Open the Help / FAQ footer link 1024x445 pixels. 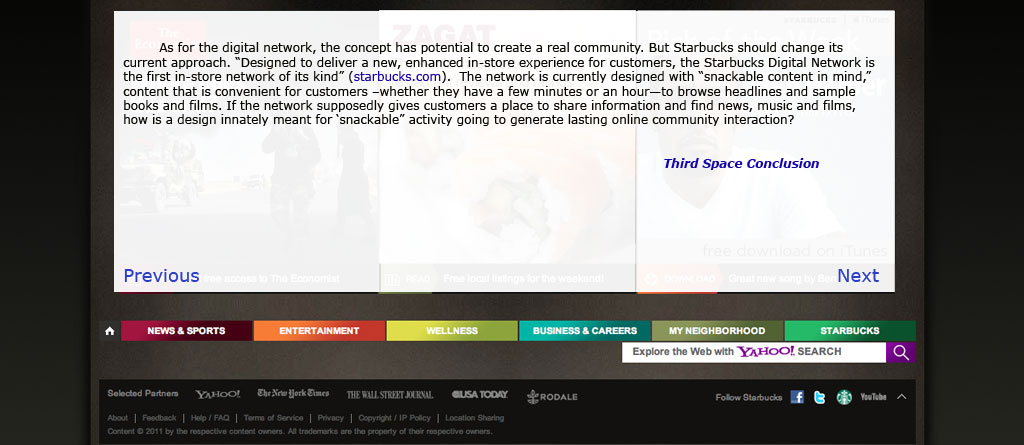pyautogui.click(x=210, y=418)
